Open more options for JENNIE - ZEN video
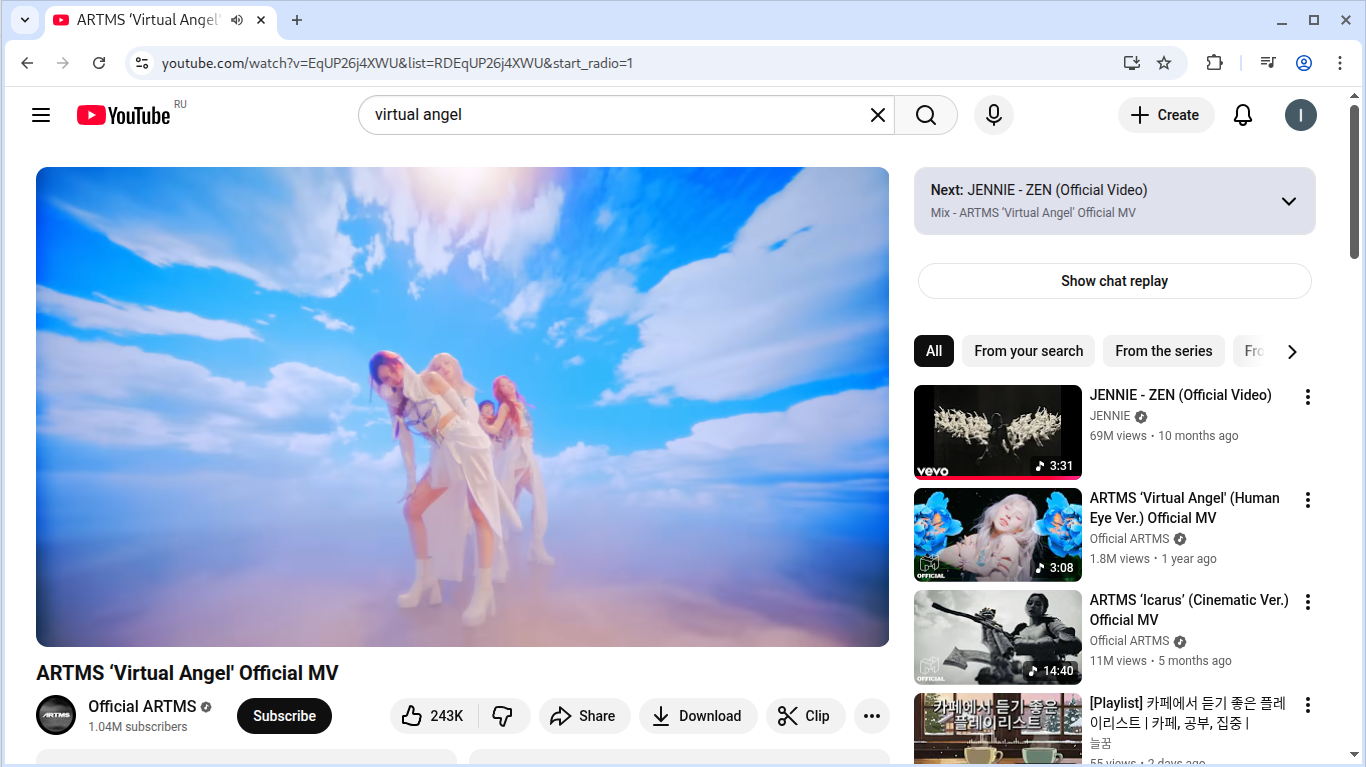Image resolution: width=1366 pixels, height=767 pixels. click(1307, 397)
